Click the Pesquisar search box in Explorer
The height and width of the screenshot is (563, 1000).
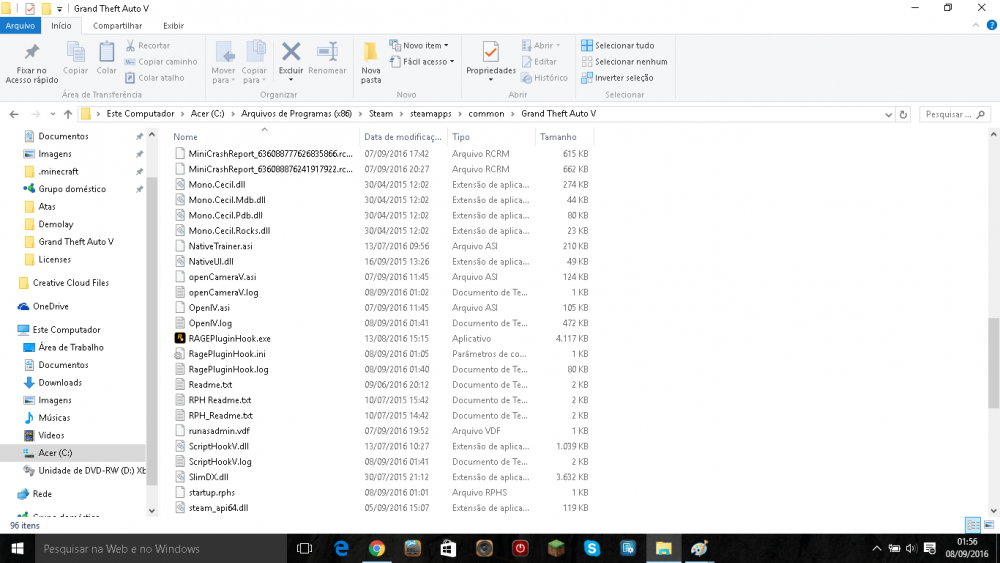950,114
